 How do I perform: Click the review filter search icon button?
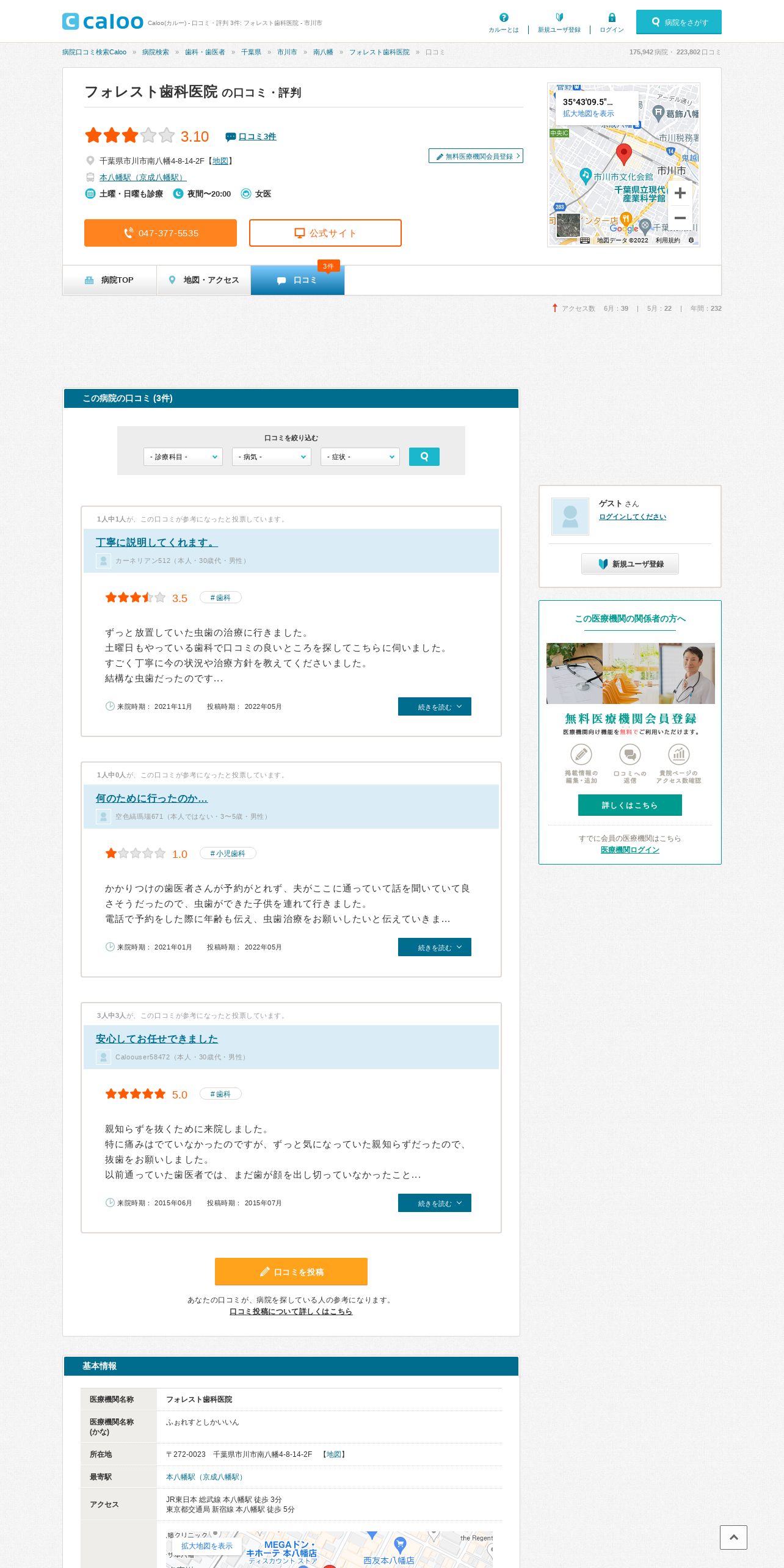(424, 457)
